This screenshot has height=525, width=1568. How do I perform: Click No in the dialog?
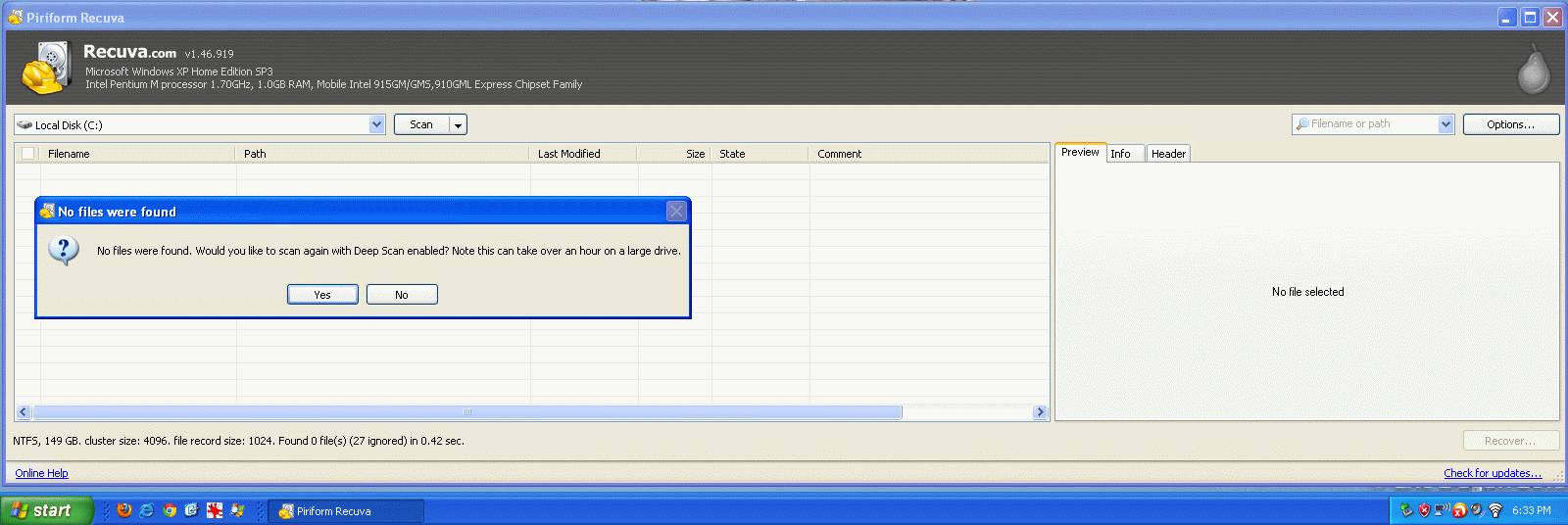point(402,295)
